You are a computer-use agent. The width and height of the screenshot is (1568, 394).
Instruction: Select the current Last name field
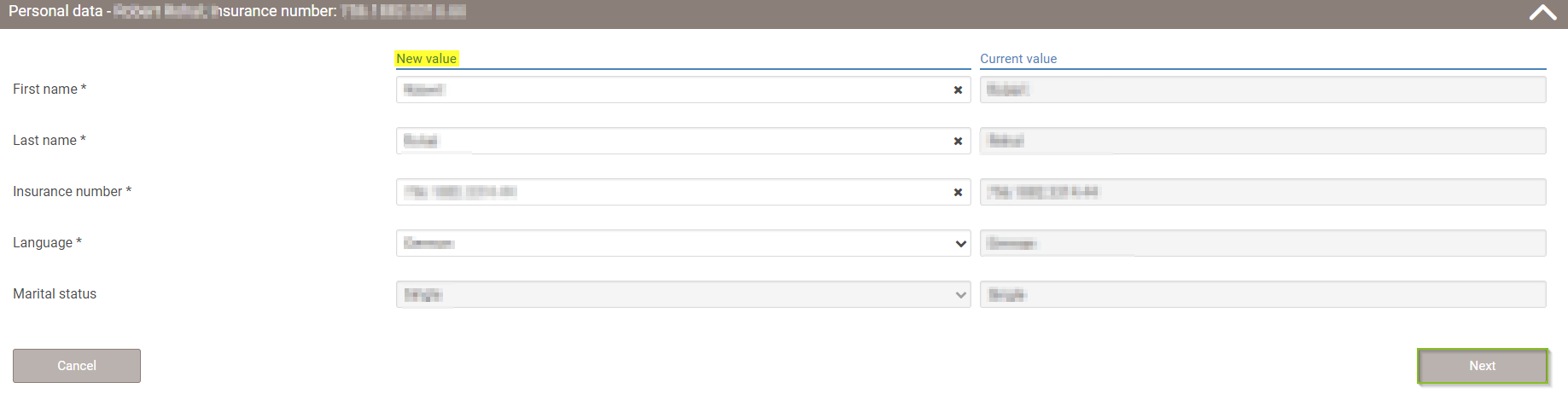1263,141
